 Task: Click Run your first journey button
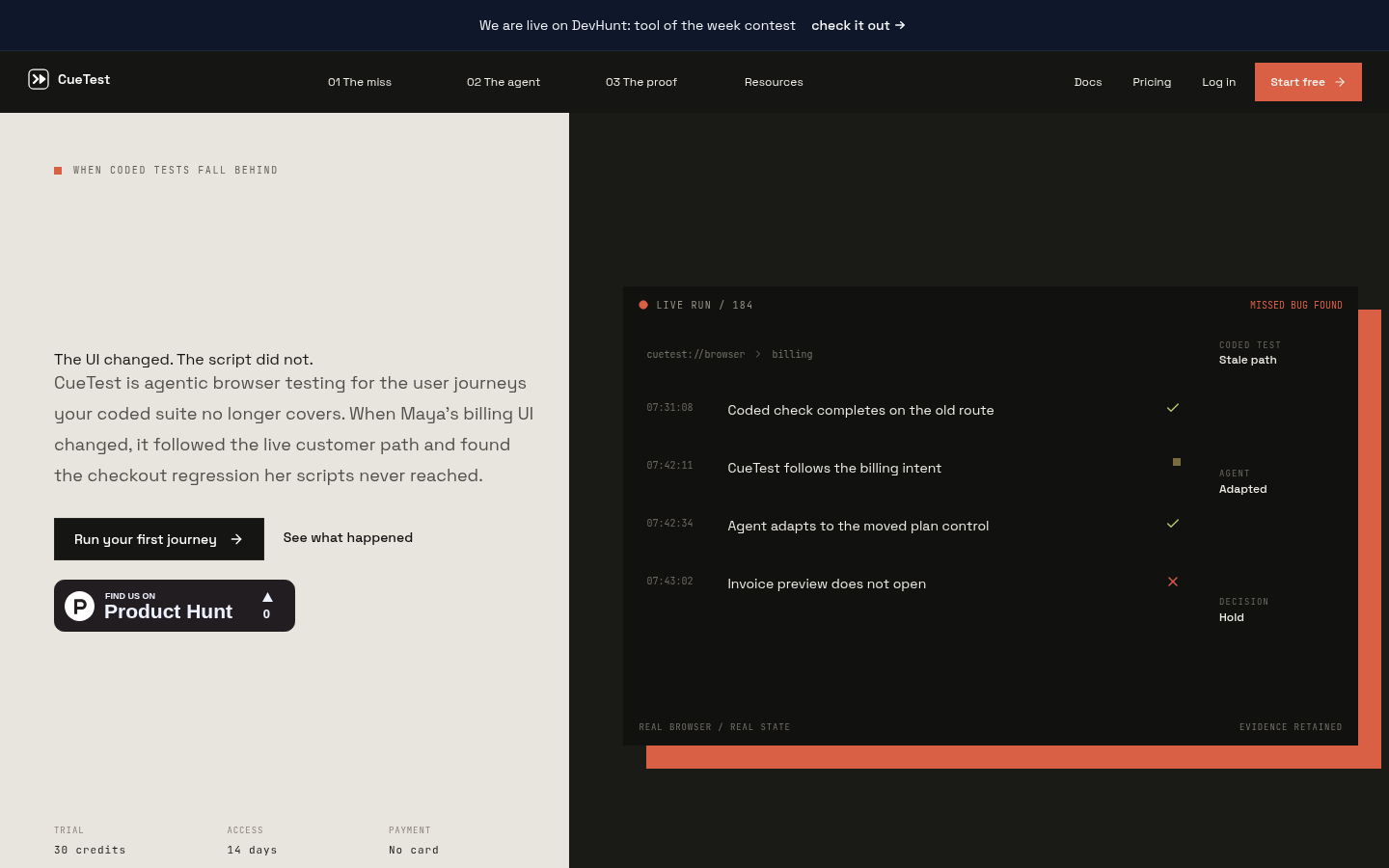159,539
